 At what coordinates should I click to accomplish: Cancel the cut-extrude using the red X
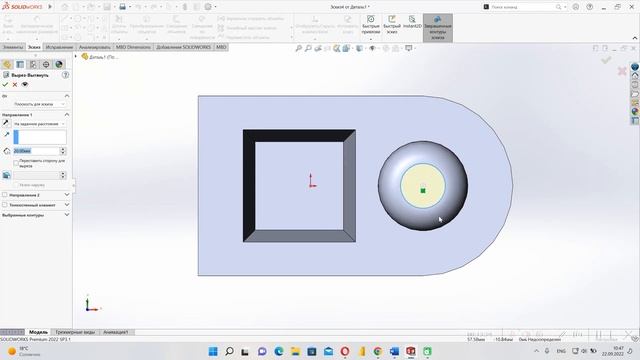[x=15, y=84]
